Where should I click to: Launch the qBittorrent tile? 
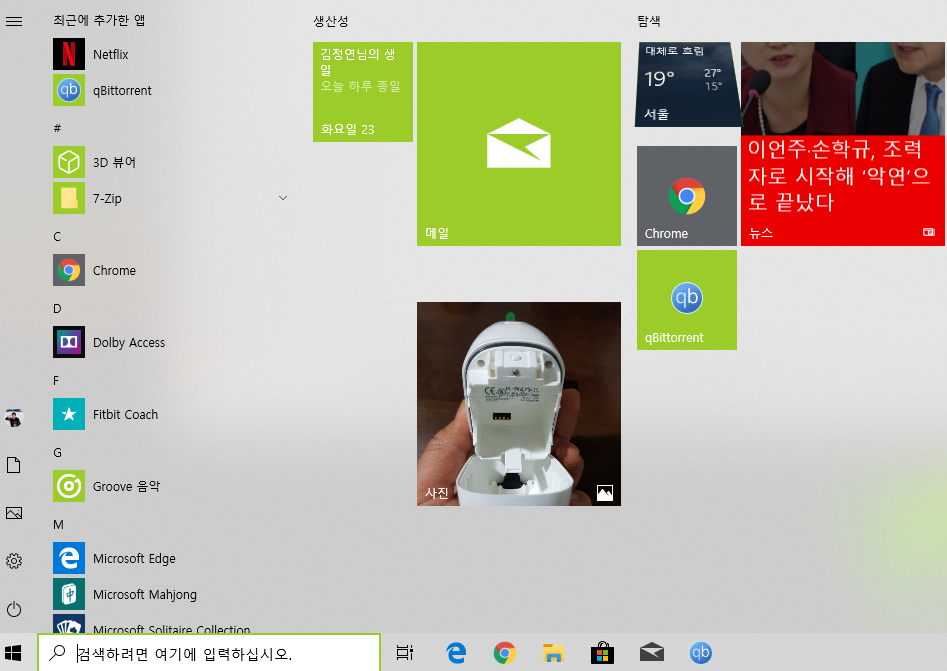687,300
